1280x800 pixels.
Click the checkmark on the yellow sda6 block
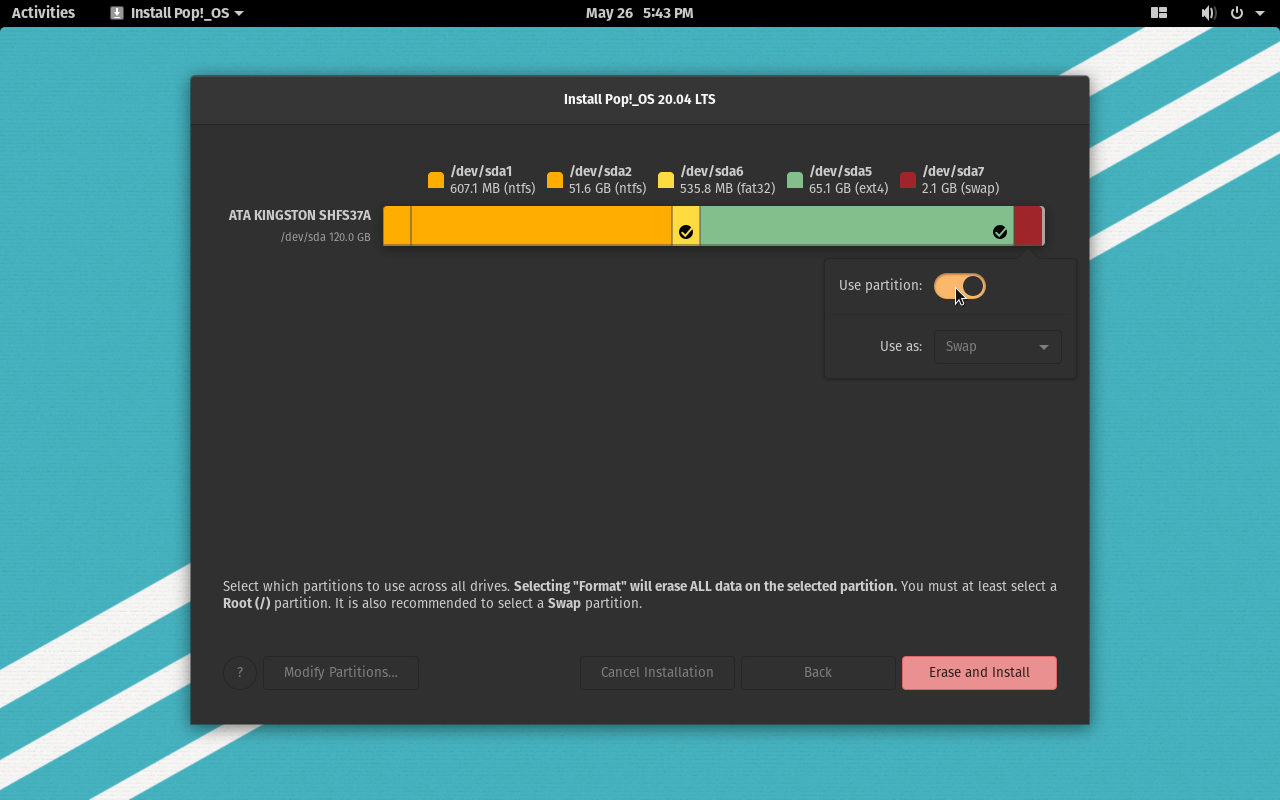coord(686,232)
